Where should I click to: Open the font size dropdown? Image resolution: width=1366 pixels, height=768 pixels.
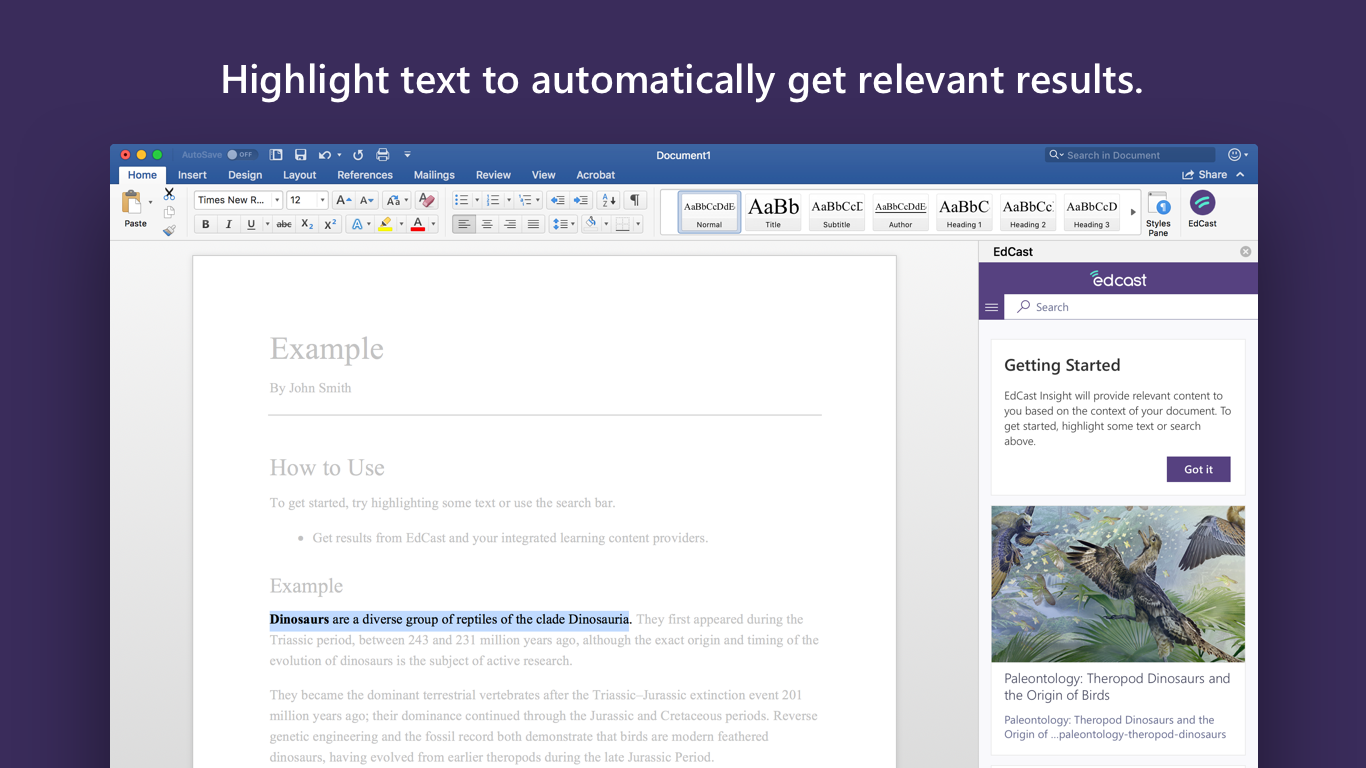pyautogui.click(x=322, y=200)
